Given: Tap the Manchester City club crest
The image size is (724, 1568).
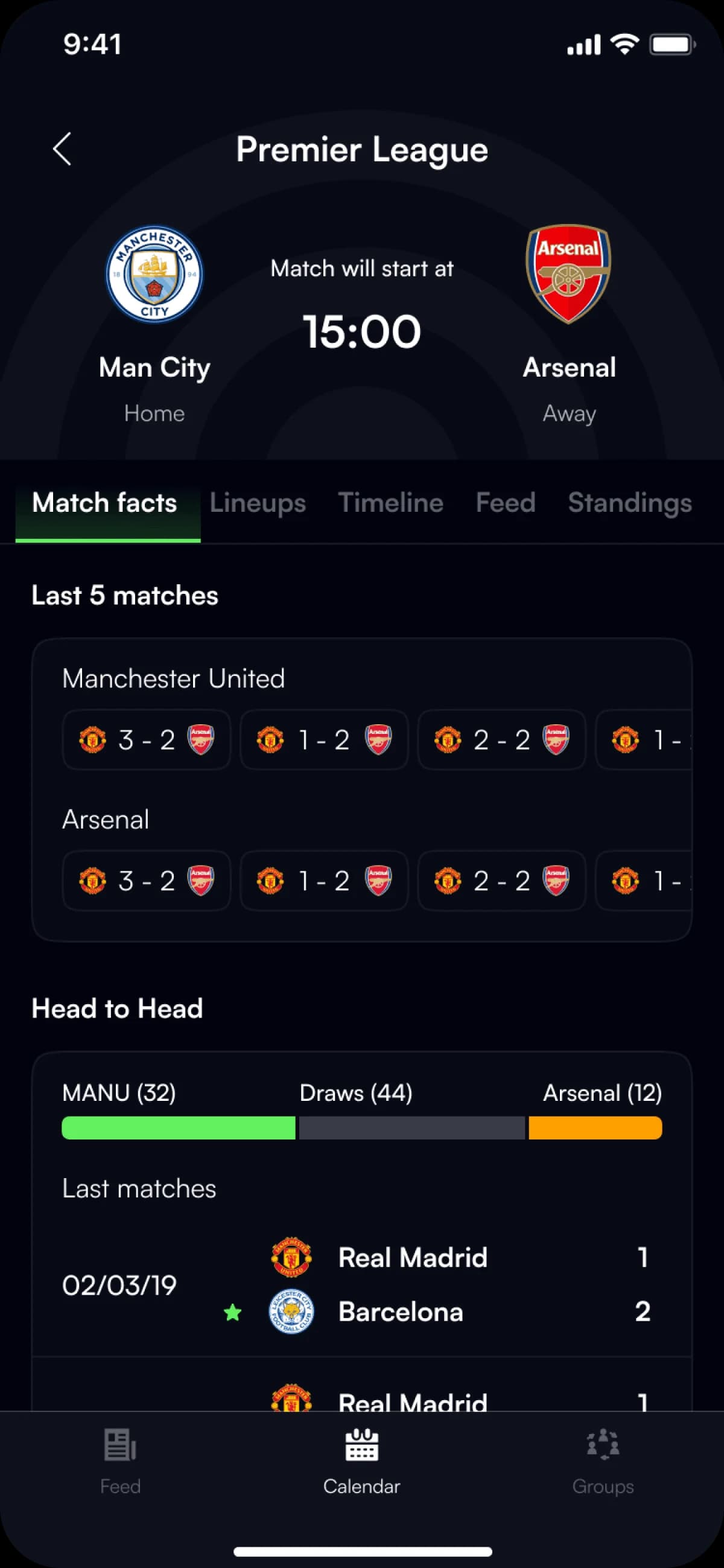Looking at the screenshot, I should click(154, 275).
